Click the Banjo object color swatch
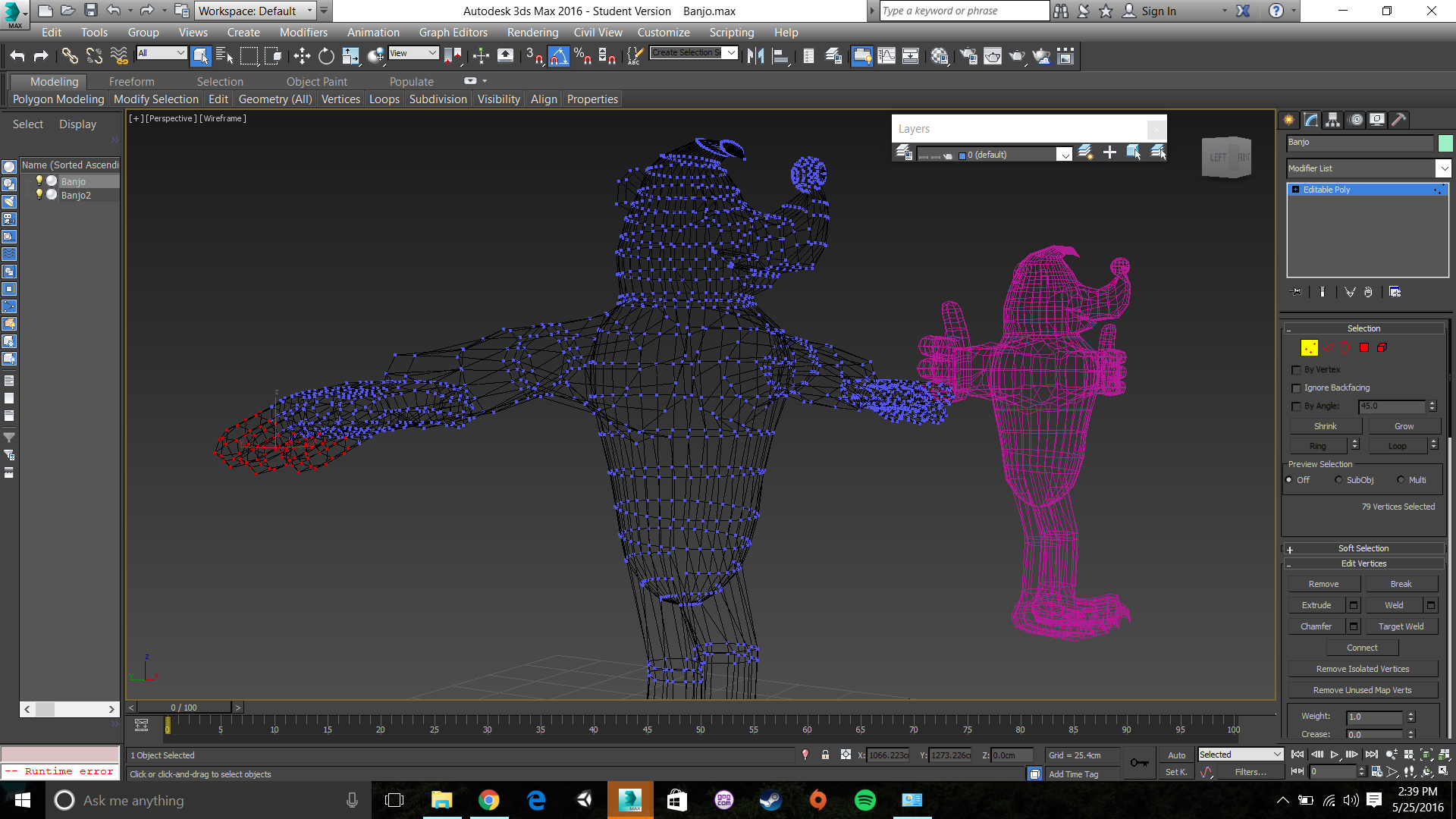This screenshot has width=1456, height=819. [1445, 143]
